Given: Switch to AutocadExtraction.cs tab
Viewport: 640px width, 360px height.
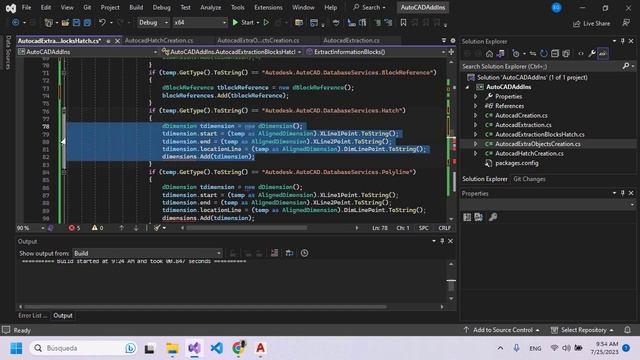Looking at the screenshot, I should pyautogui.click(x=351, y=40).
